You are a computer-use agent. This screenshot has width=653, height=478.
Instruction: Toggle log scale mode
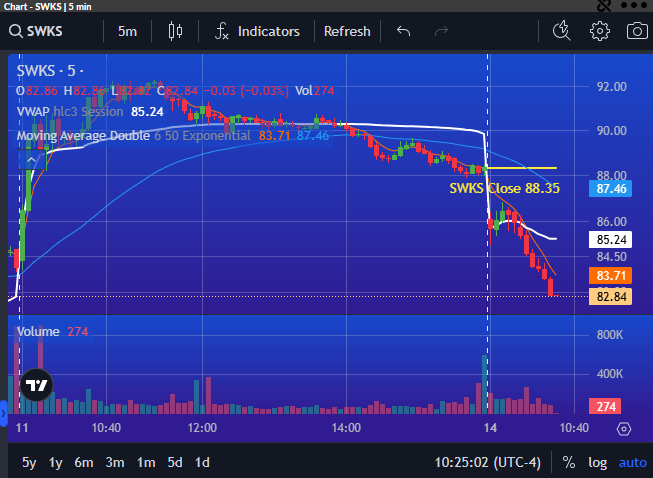597,463
